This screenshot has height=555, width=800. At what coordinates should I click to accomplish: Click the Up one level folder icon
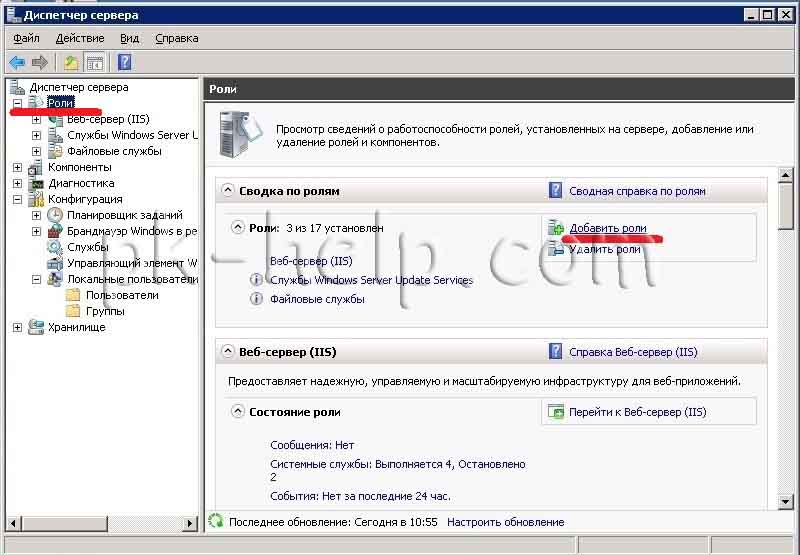(x=71, y=63)
